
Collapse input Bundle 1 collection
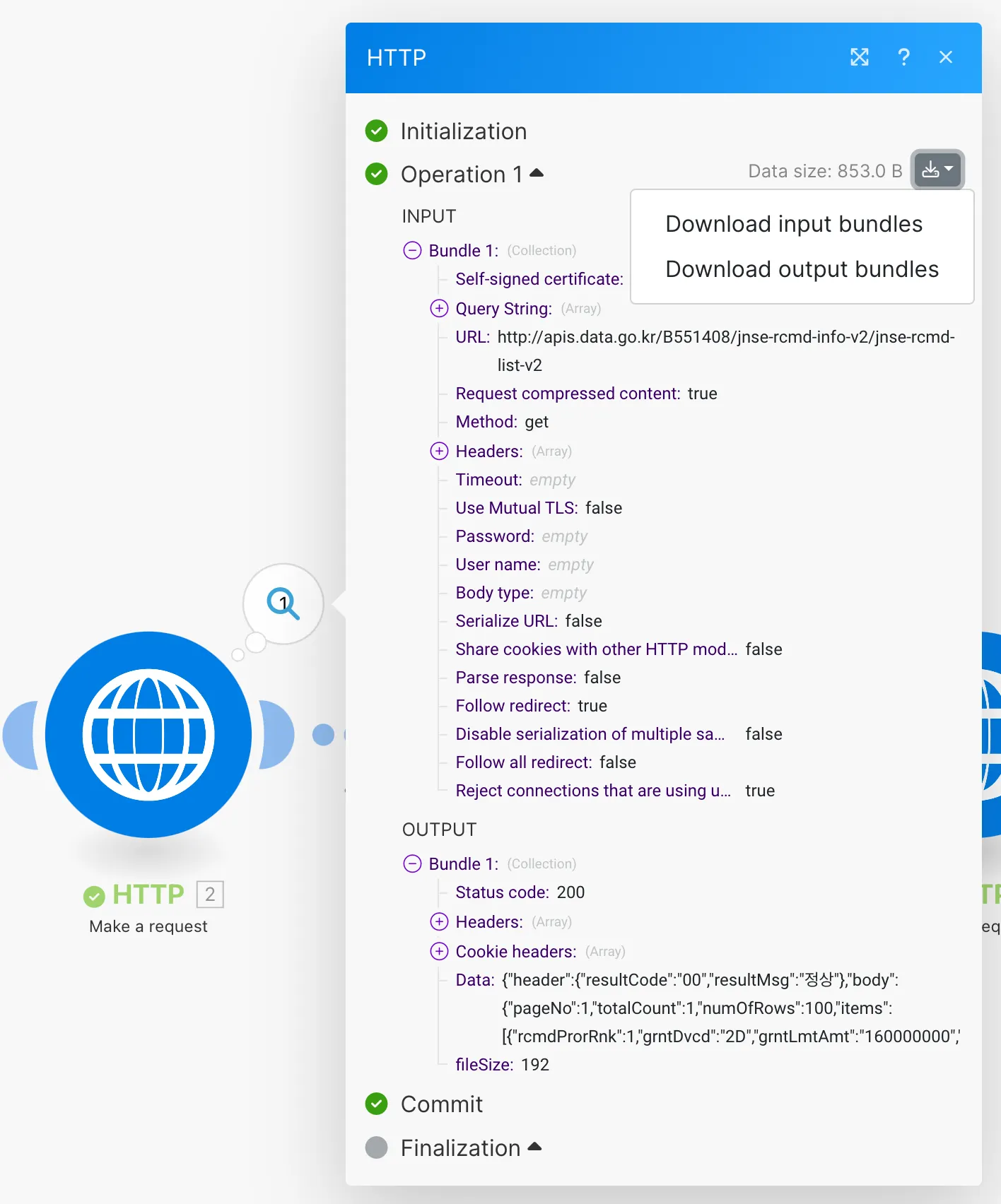pos(412,250)
